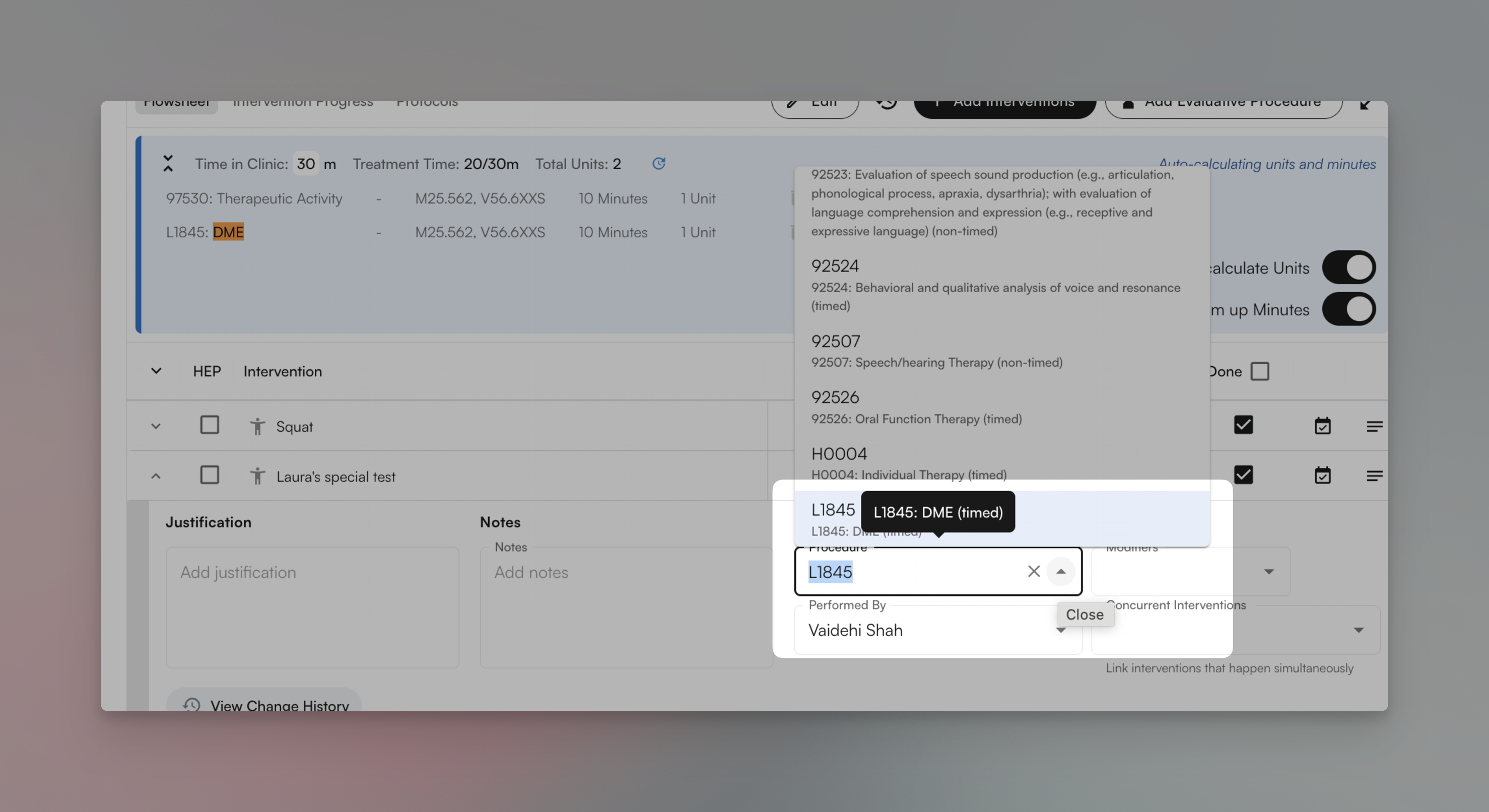Image resolution: width=1489 pixels, height=812 pixels.
Task: Switch to the Intervention Progress tab
Action: pos(302,102)
